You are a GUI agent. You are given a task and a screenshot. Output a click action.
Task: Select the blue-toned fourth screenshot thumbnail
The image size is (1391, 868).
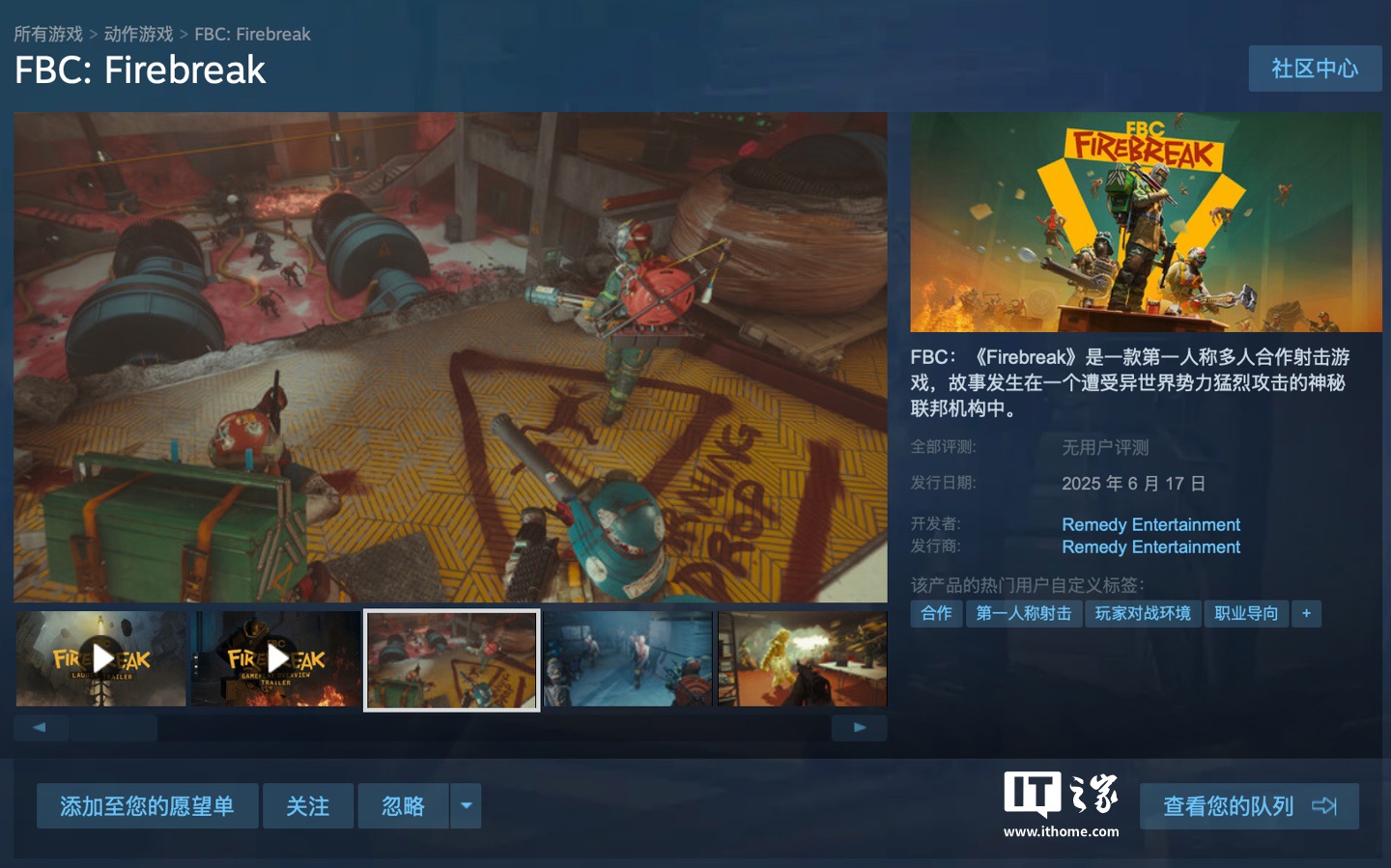tap(628, 659)
